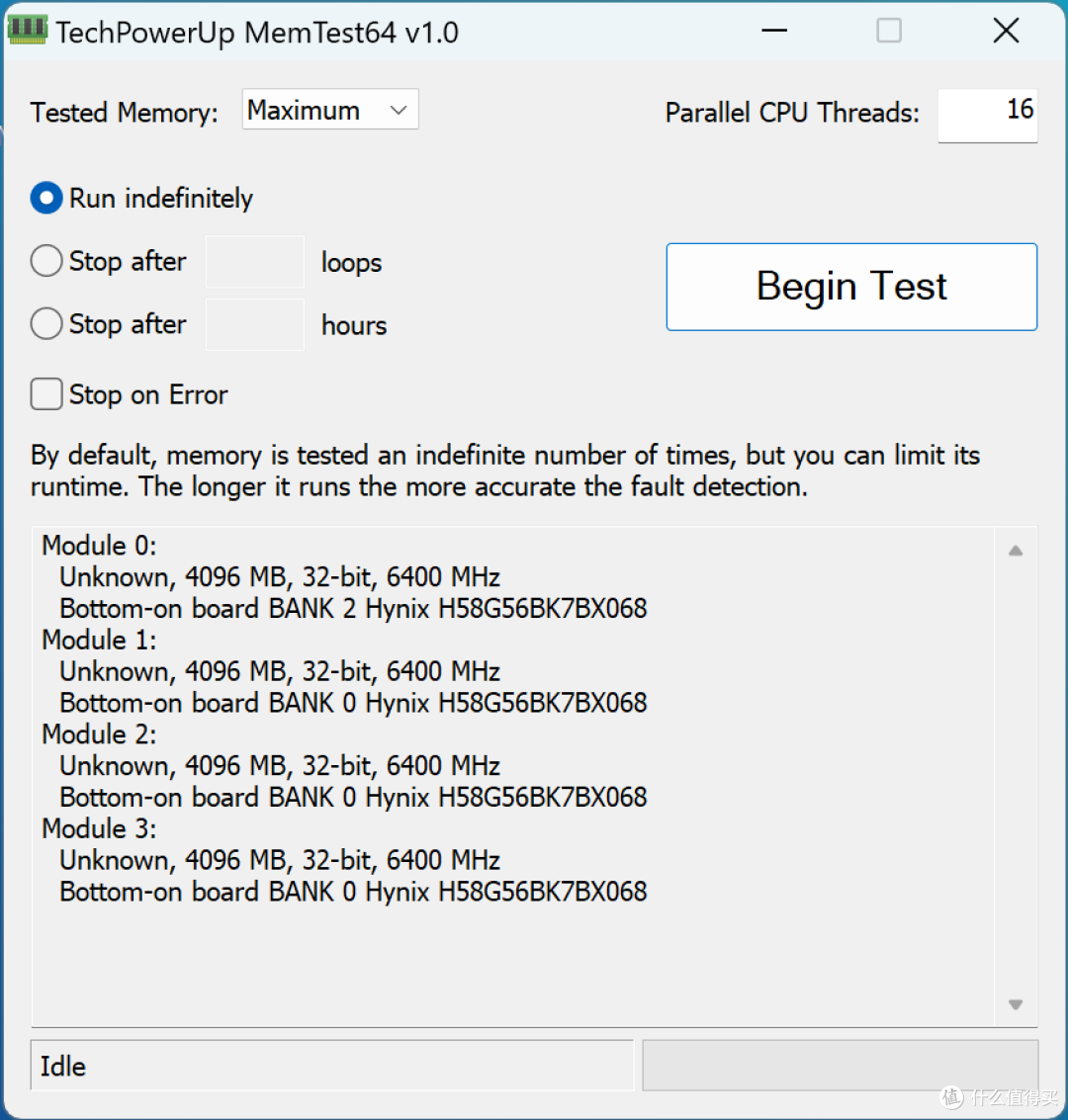Viewport: 1068px width, 1120px height.
Task: Click Module 3's BANK 0 Hynix line
Action: [x=353, y=892]
